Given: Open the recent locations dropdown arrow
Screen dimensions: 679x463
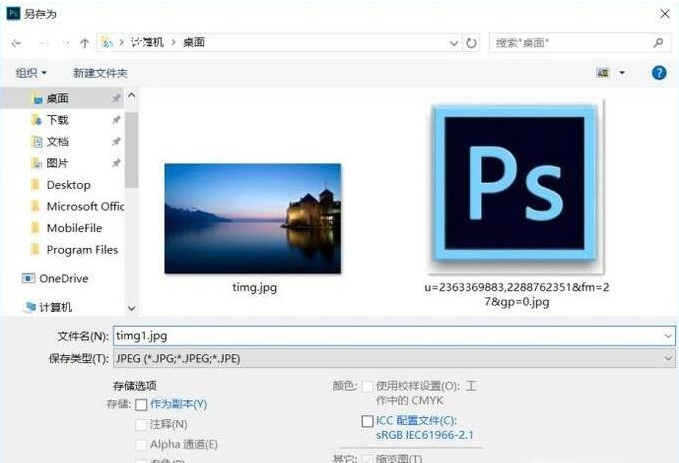Looking at the screenshot, I should pyautogui.click(x=66, y=43).
